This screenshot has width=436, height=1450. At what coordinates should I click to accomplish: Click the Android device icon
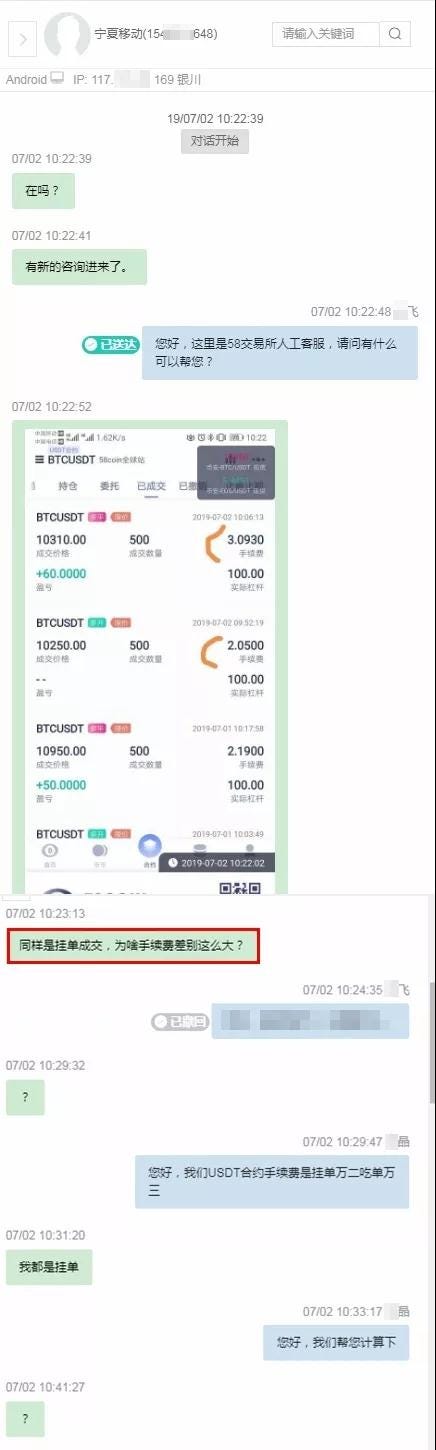pos(57,78)
